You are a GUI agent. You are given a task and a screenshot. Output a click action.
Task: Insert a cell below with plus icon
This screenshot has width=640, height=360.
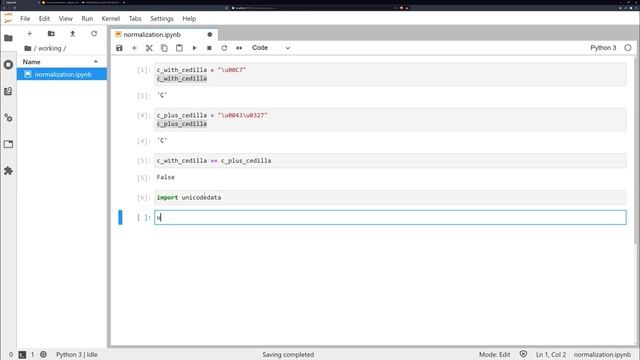pyautogui.click(x=134, y=48)
